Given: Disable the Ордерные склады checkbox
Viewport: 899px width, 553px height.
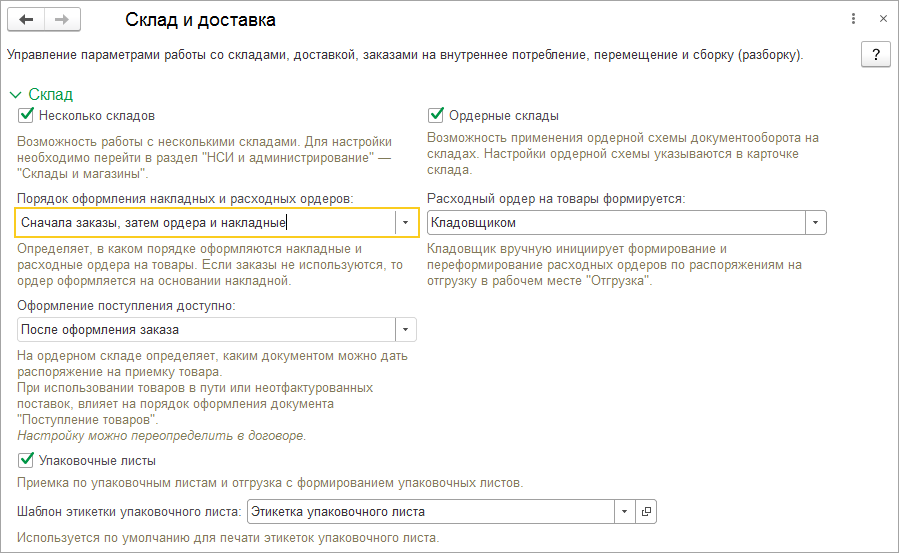Looking at the screenshot, I should (435, 116).
